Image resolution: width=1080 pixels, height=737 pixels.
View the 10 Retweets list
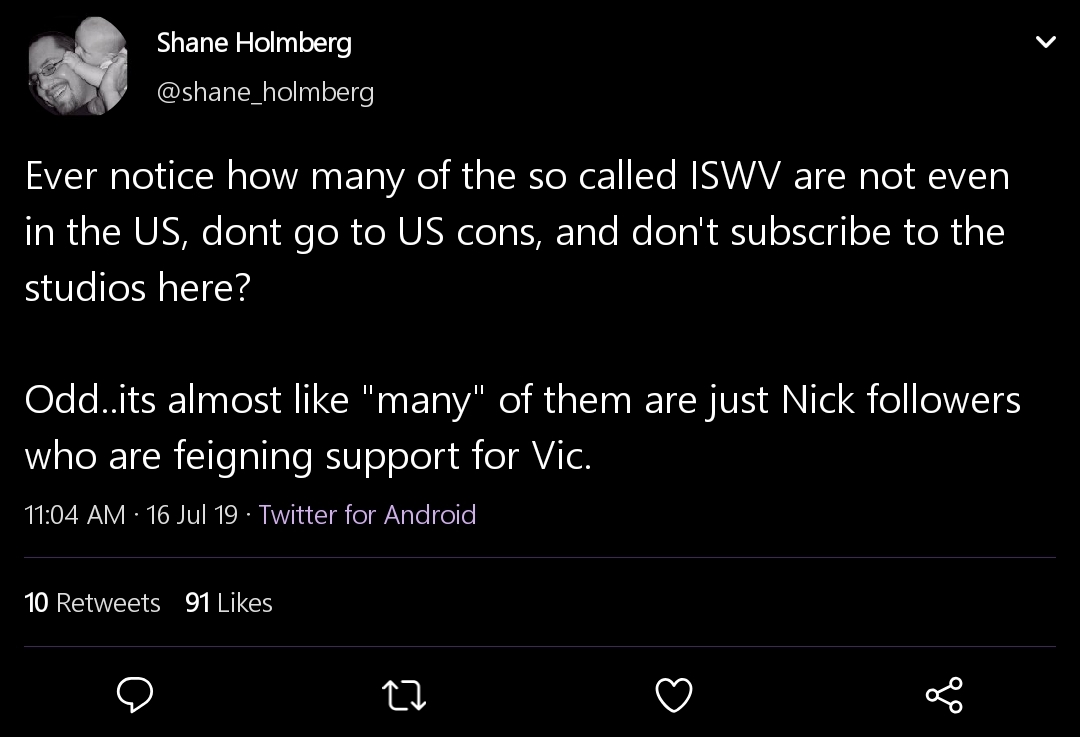(x=92, y=603)
